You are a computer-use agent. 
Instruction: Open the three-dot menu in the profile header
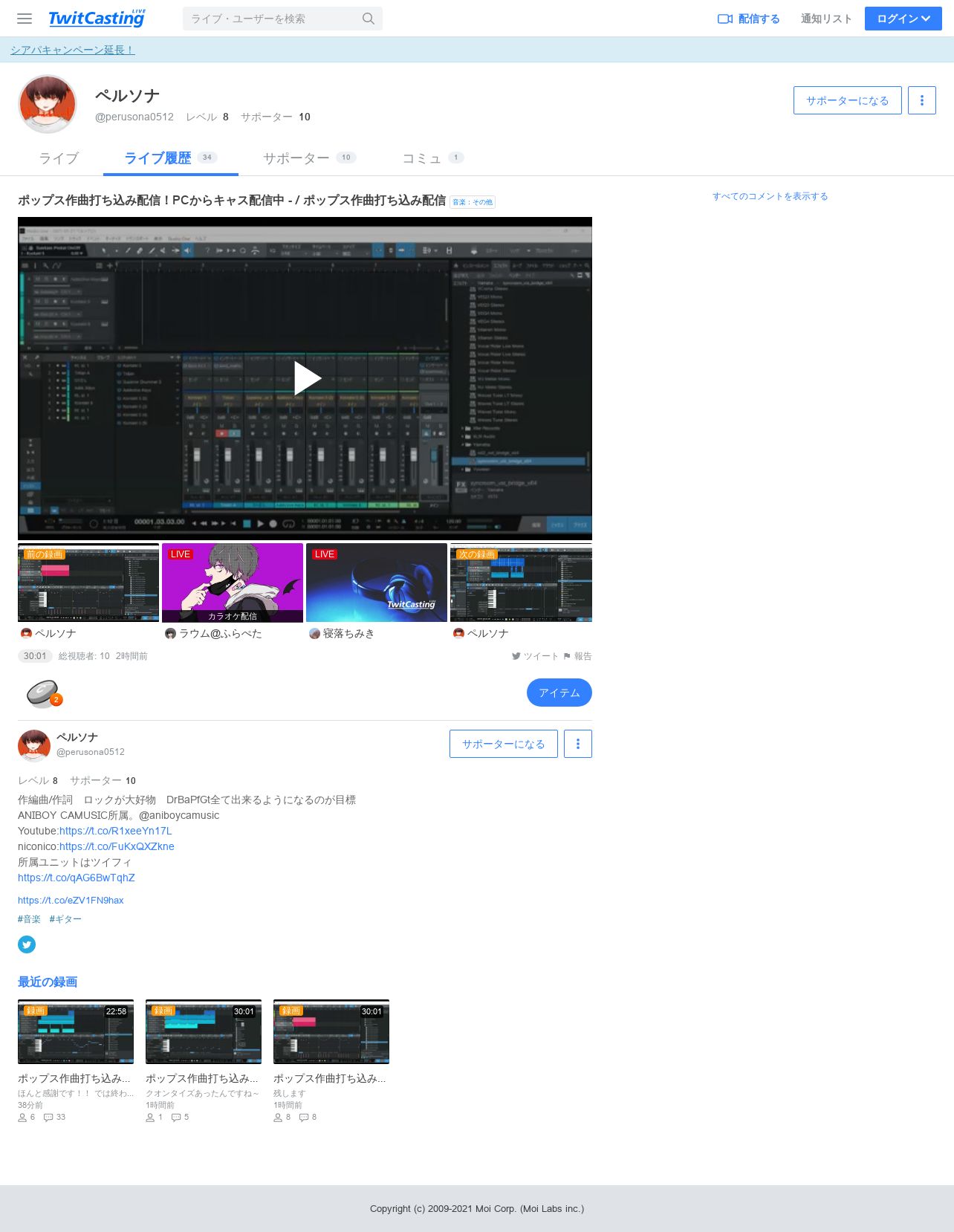click(922, 100)
